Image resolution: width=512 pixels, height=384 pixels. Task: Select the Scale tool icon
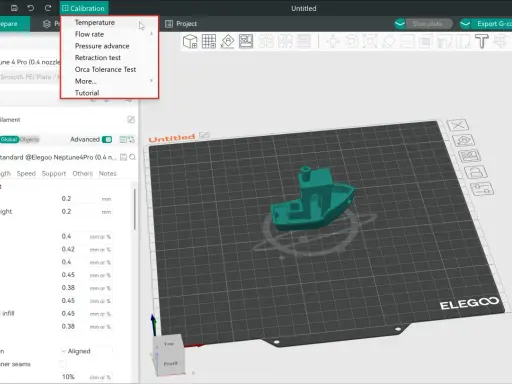coord(370,41)
